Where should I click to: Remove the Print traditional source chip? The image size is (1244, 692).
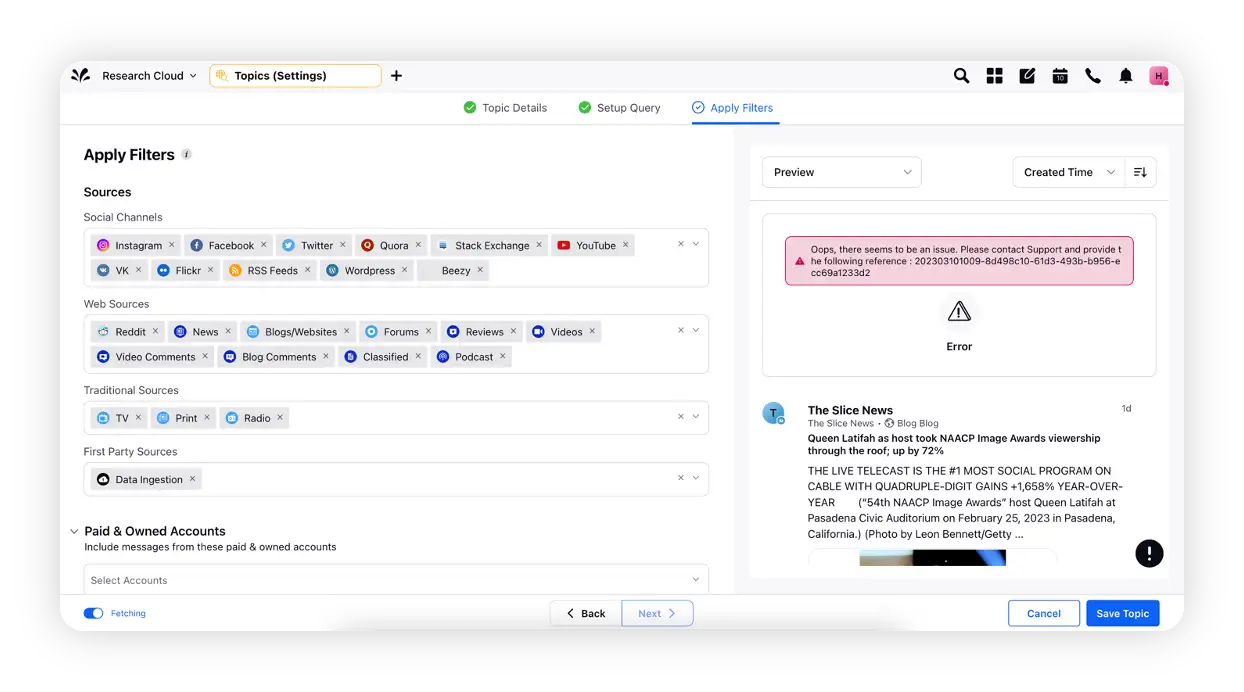click(207, 417)
